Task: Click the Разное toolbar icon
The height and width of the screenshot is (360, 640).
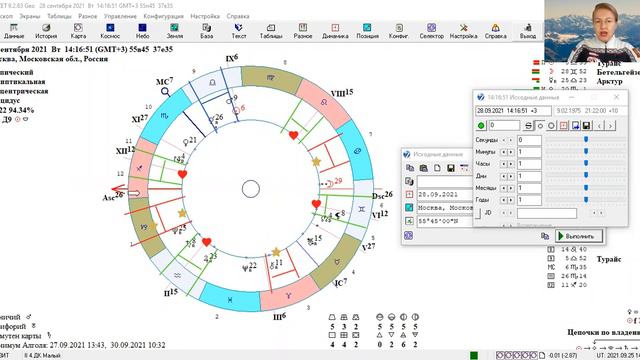Action: pos(303,31)
